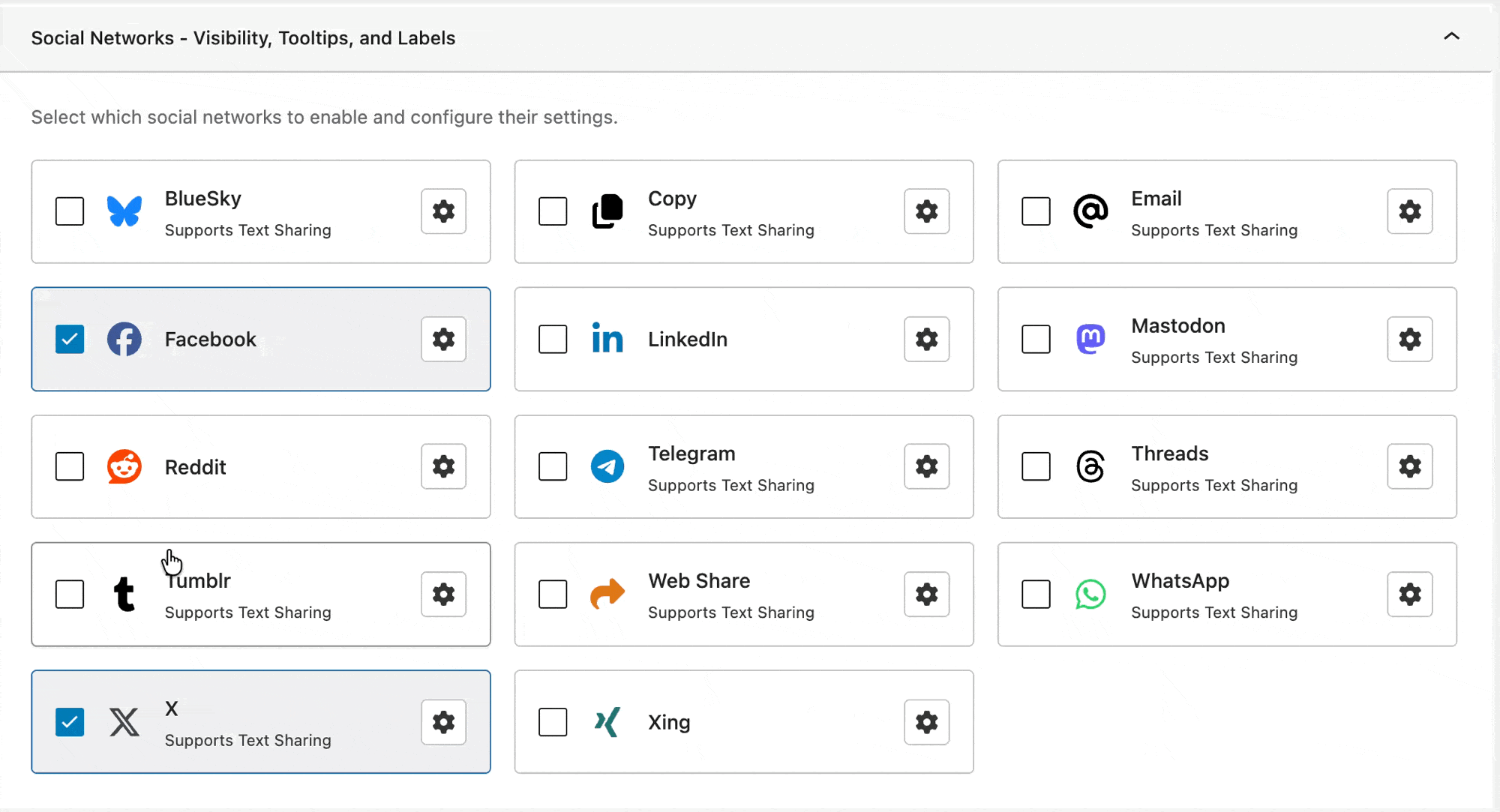This screenshot has height=812, width=1500.
Task: Disable the X network checkbox
Action: (x=70, y=722)
